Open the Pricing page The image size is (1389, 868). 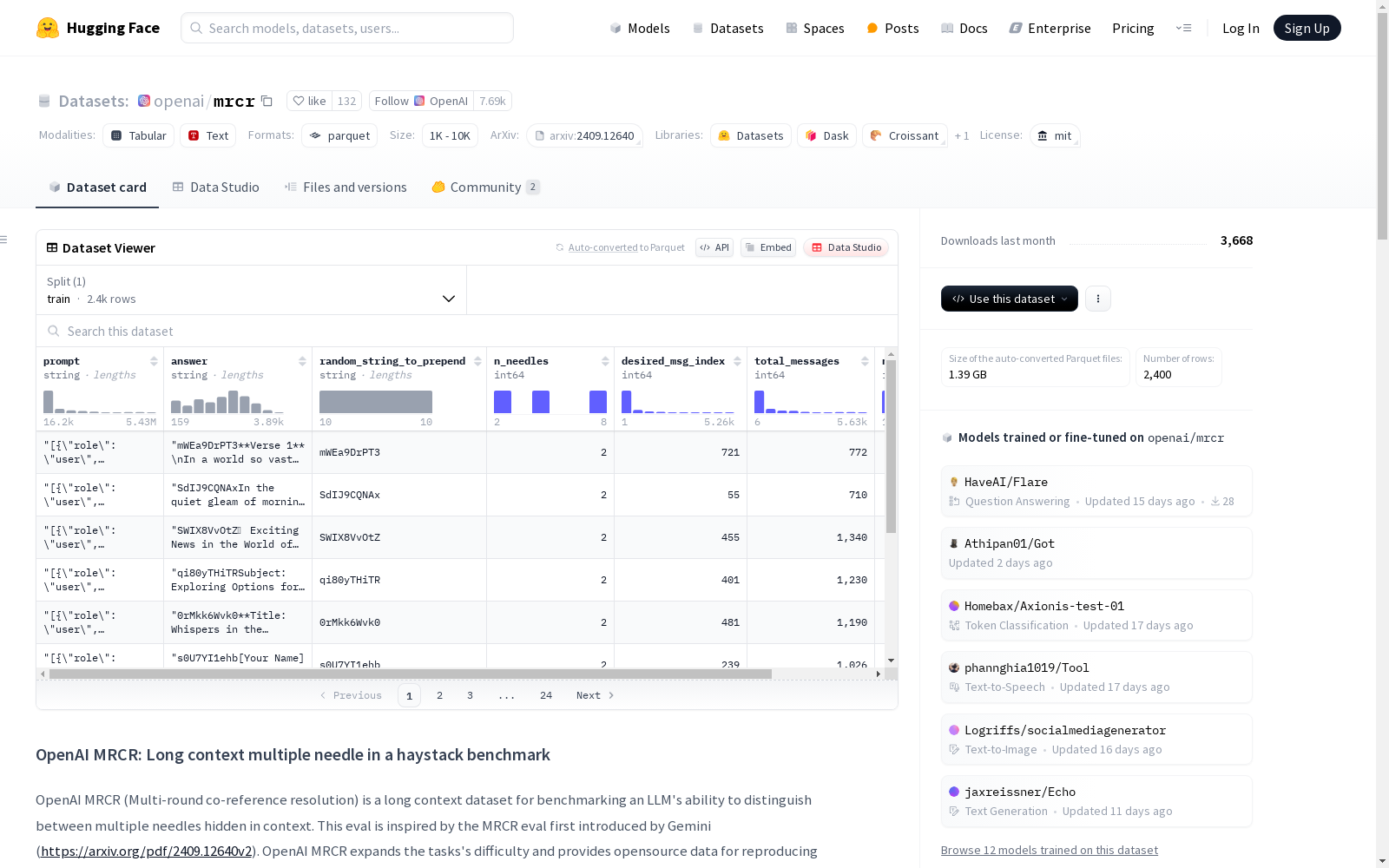(x=1133, y=28)
